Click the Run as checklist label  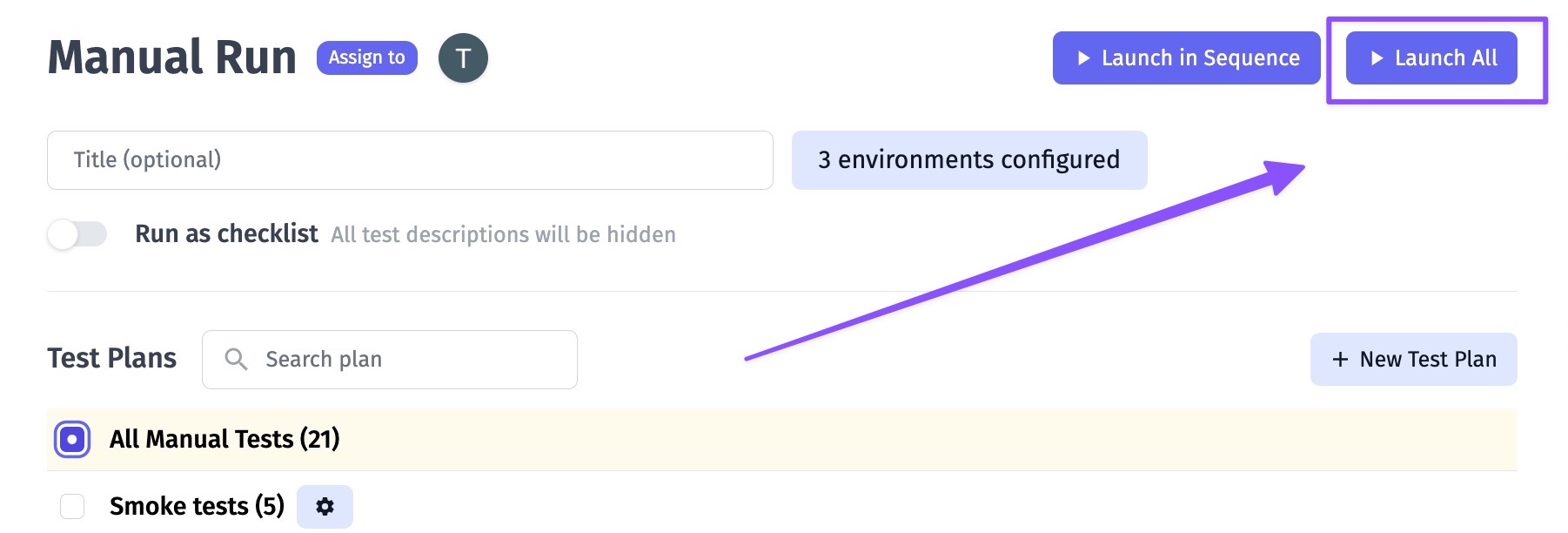(226, 233)
